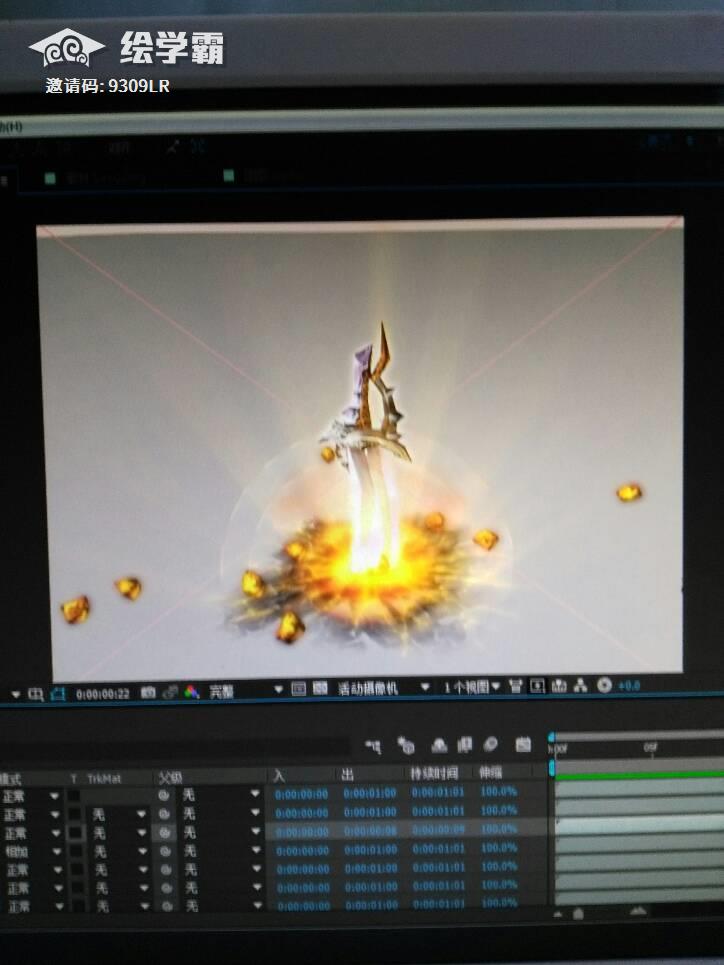Click duration value 0:00:00:09
The width and height of the screenshot is (724, 965).
[x=438, y=830]
